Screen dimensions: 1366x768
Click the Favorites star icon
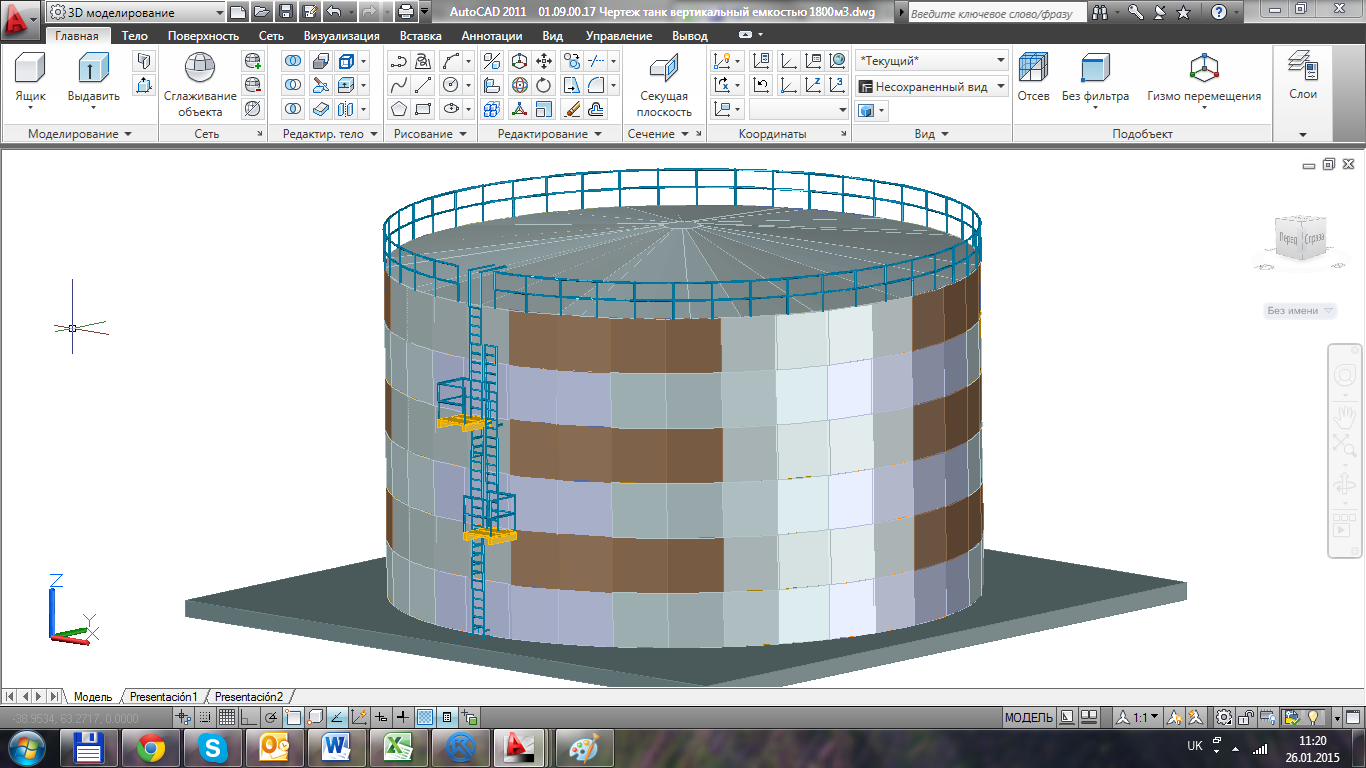click(x=1184, y=12)
